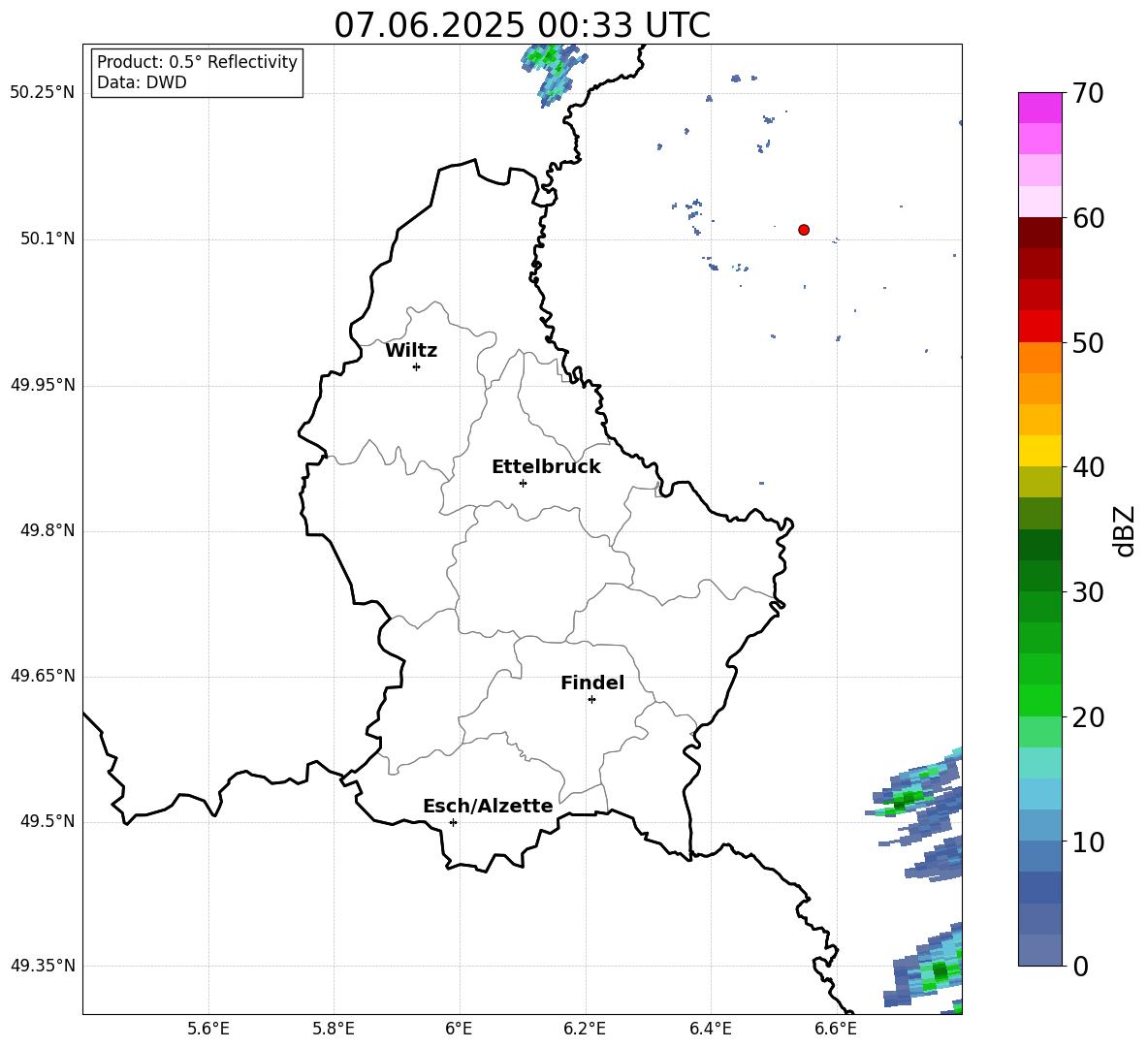Click the 49.35°N latitude label
This screenshot has width=1148, height=1048.
click(x=43, y=966)
